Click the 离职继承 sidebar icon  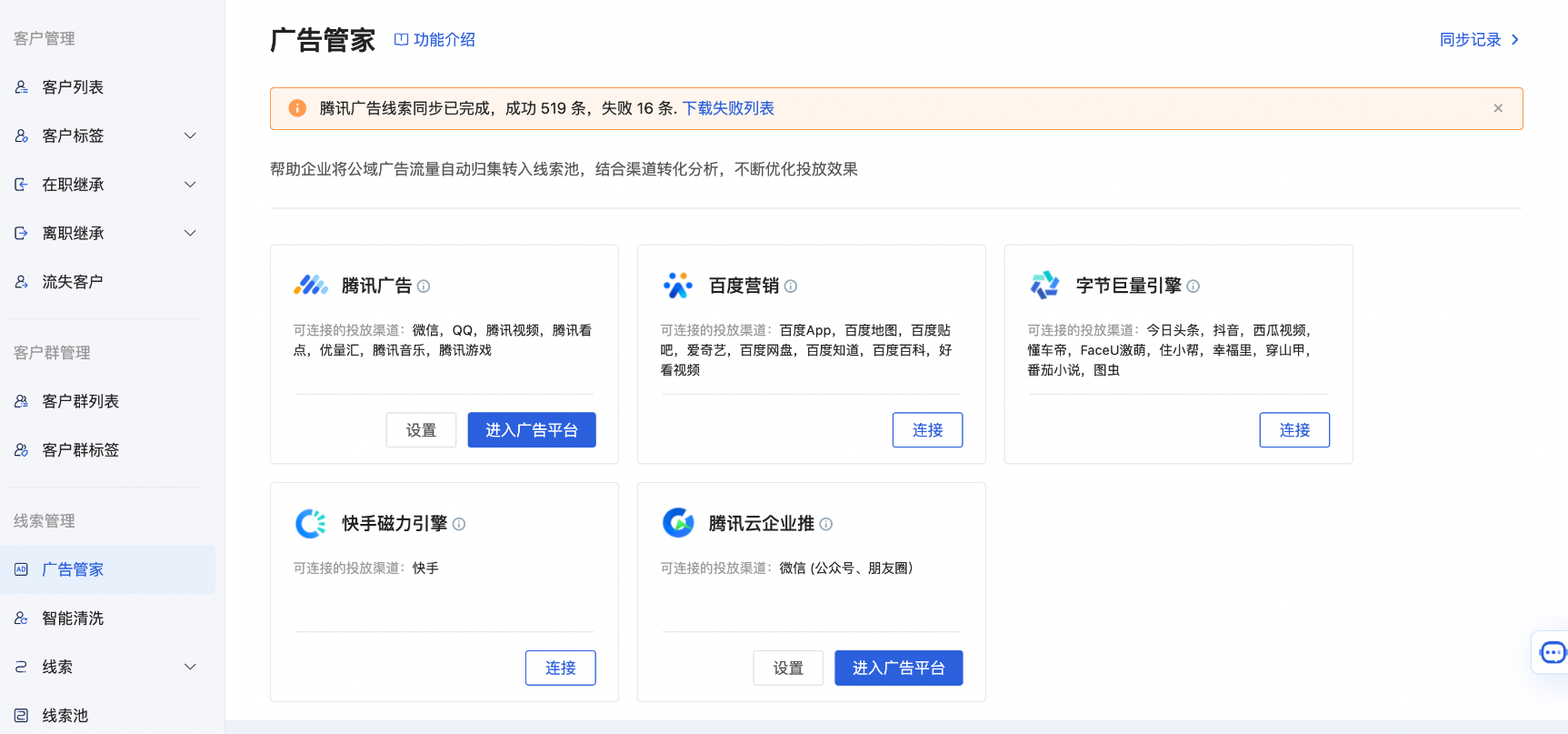(x=21, y=234)
